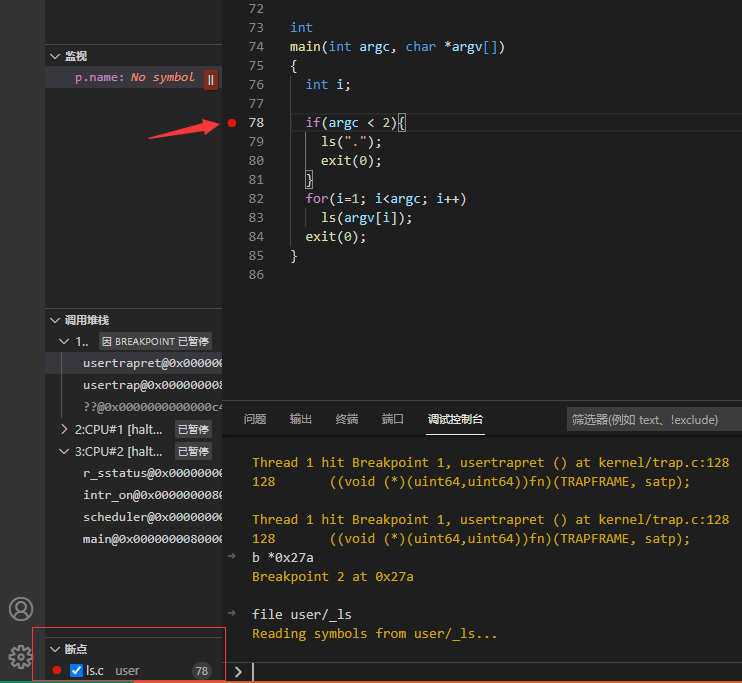
Task: Switch to the 问题 problems tab
Action: click(255, 419)
